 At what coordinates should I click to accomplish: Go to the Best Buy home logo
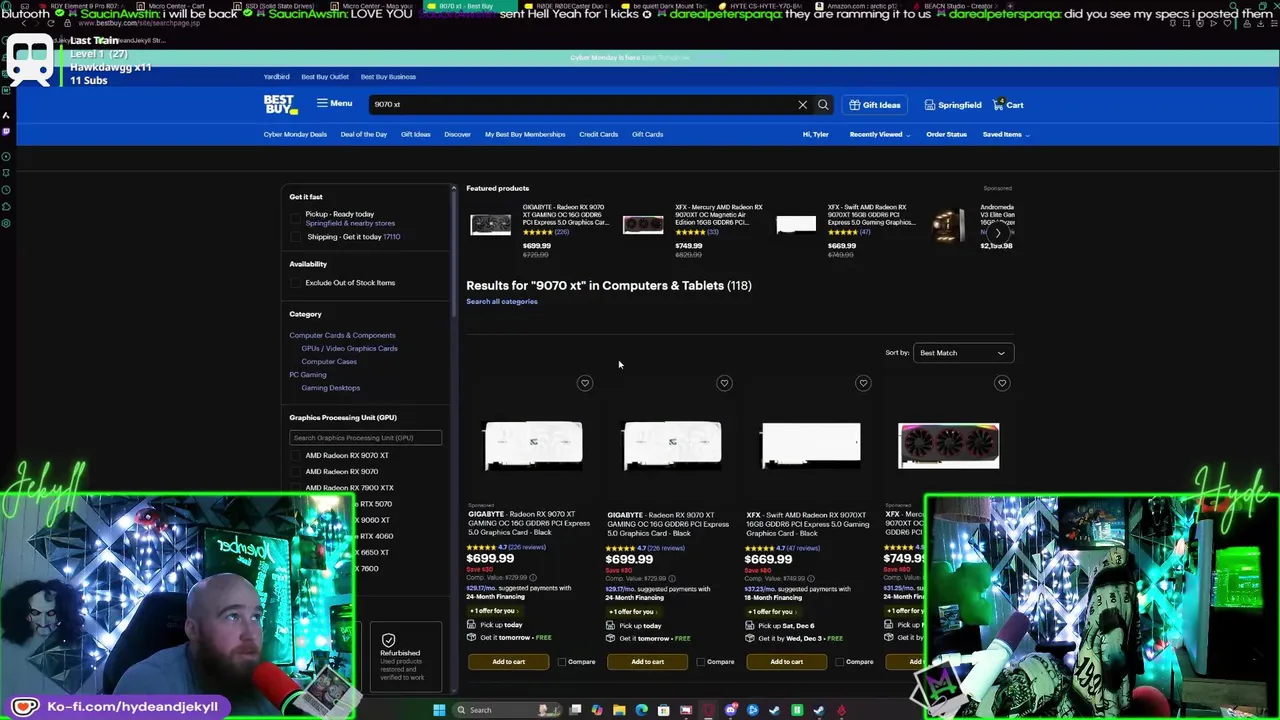[x=279, y=104]
